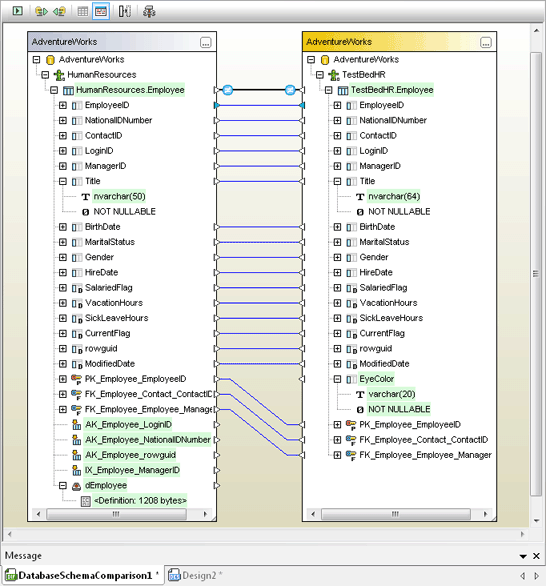Expand right FK_Employee_Employee_Manager node
The image size is (546, 586).
pos(337,455)
